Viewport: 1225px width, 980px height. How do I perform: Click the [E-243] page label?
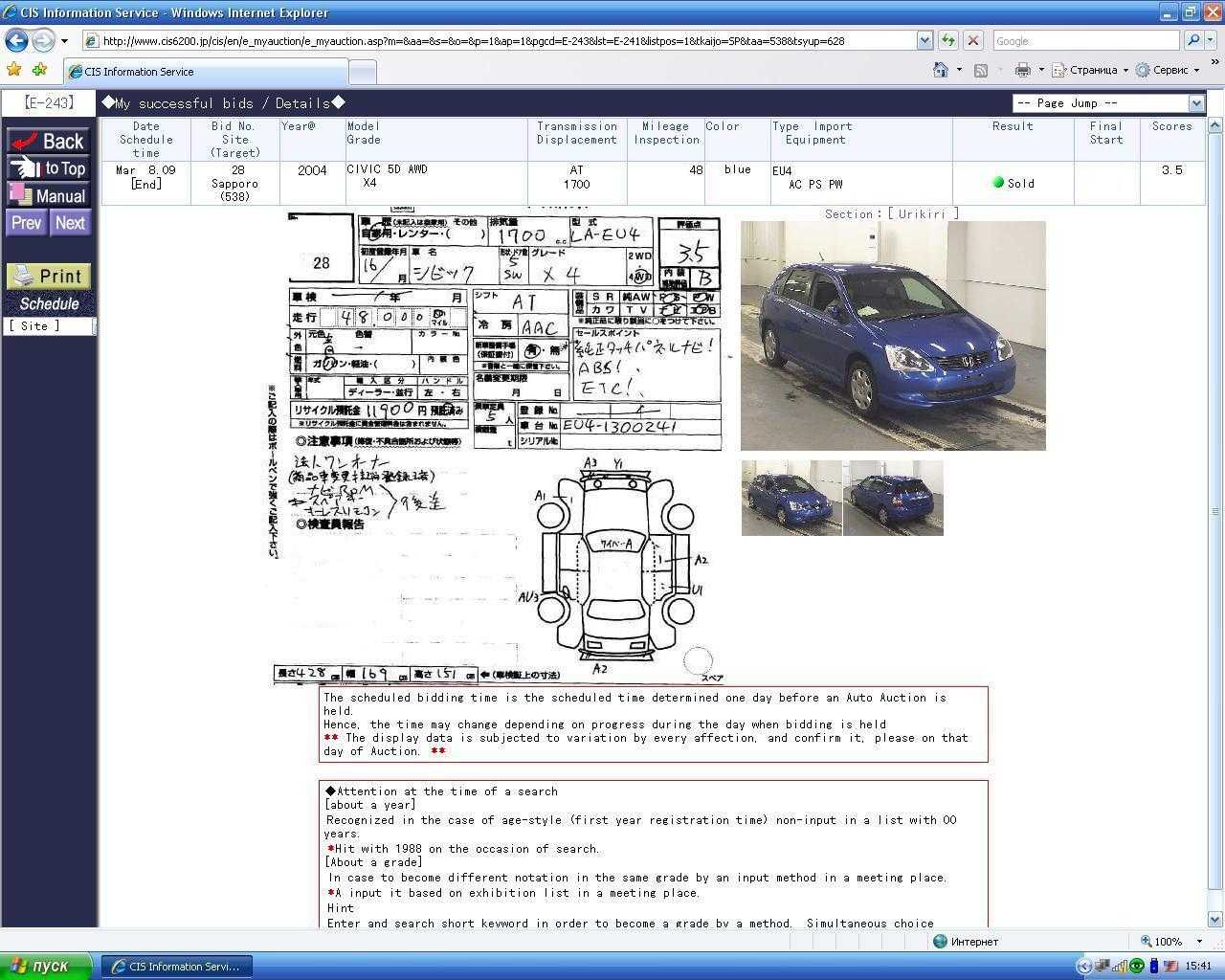coord(49,102)
